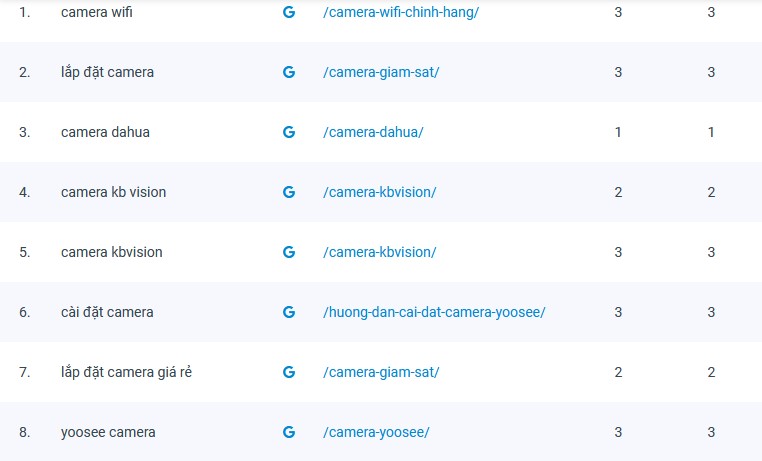Click the Google icon for lắp đặt camera giá rẻ
This screenshot has width=762, height=461.
(x=289, y=372)
